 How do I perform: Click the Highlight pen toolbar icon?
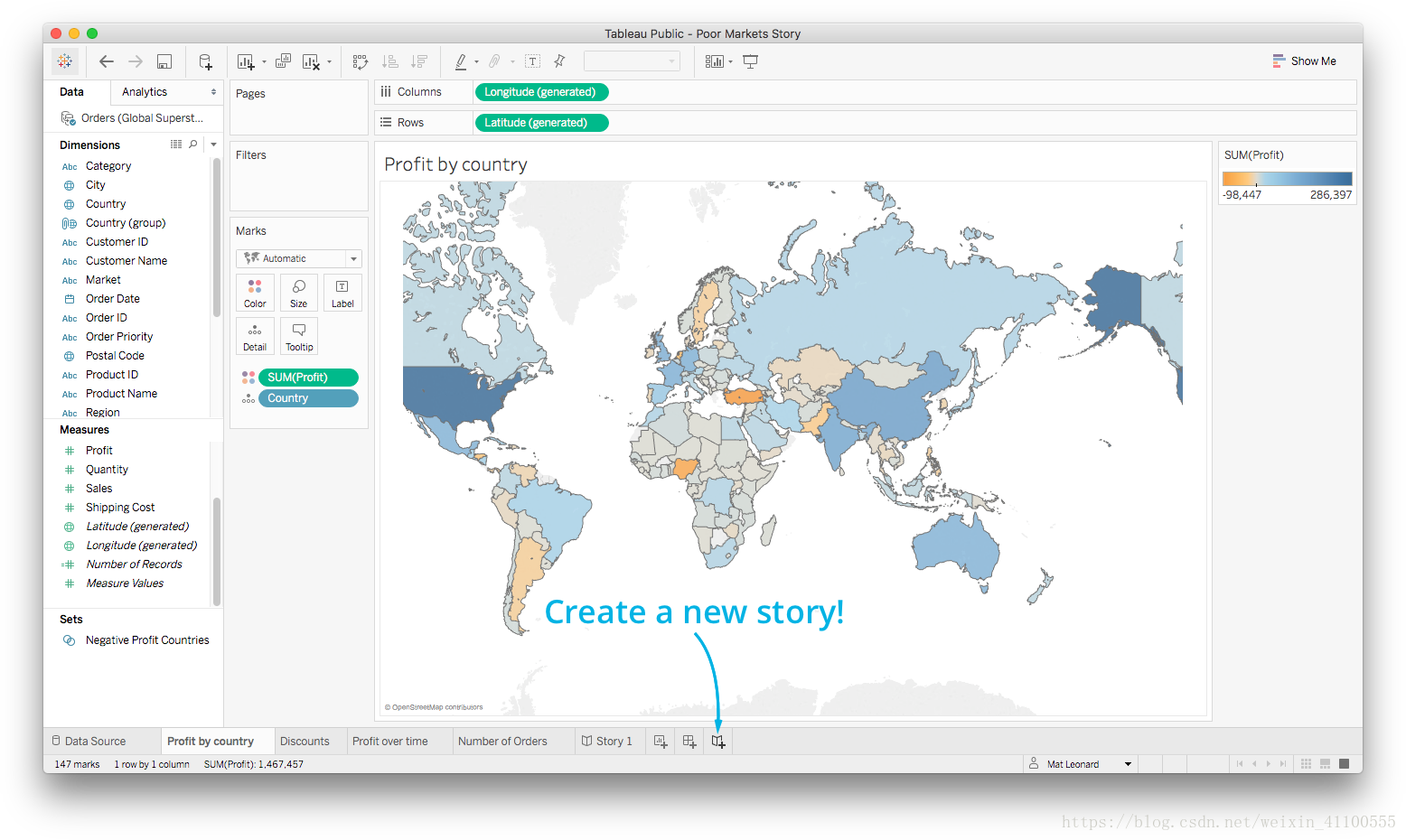pos(461,61)
